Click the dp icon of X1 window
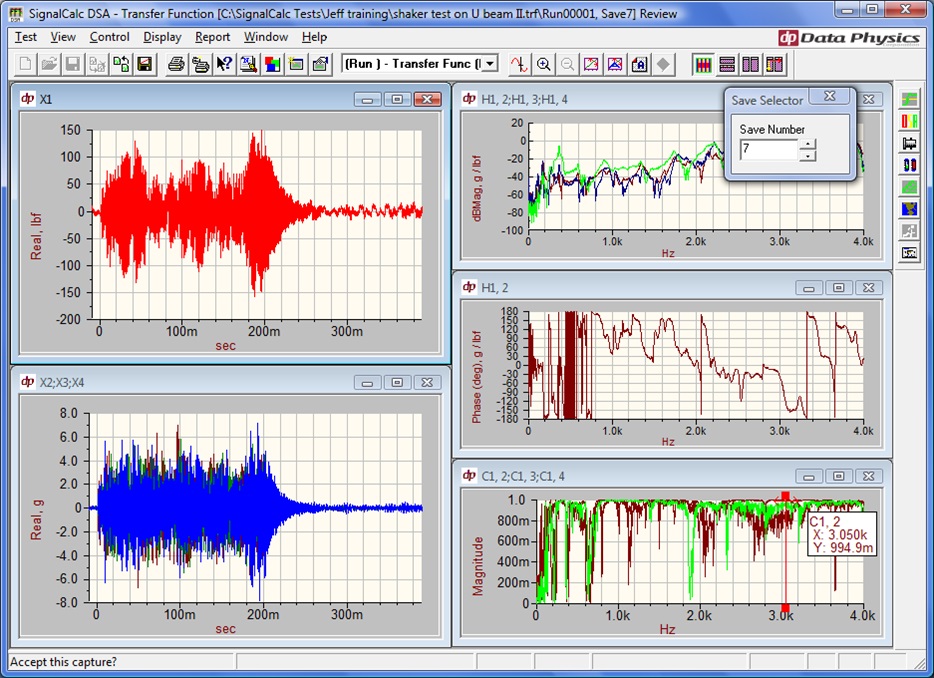 [28, 98]
